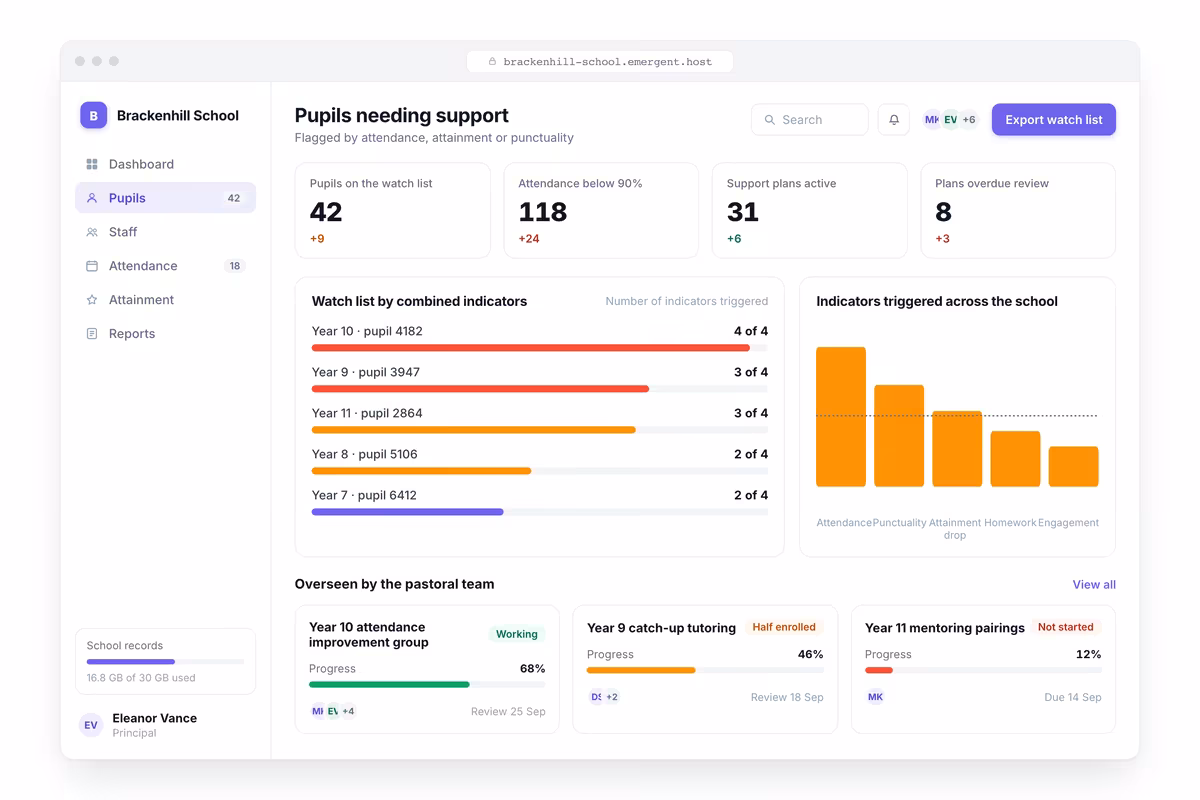Click the Attendance bar in the chart
The width and height of the screenshot is (1200, 800).
841,417
